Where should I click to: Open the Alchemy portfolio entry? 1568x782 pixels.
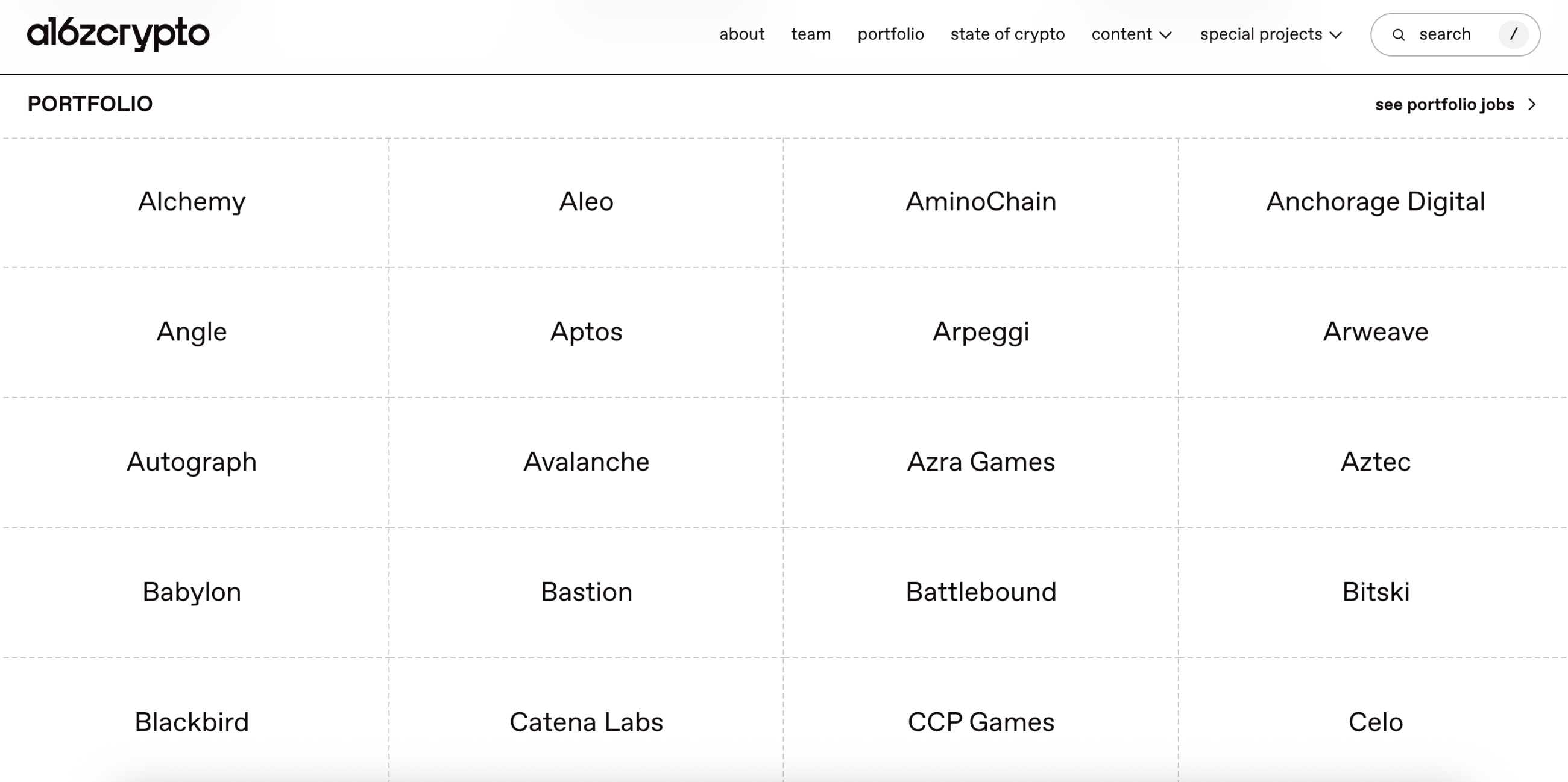point(192,202)
